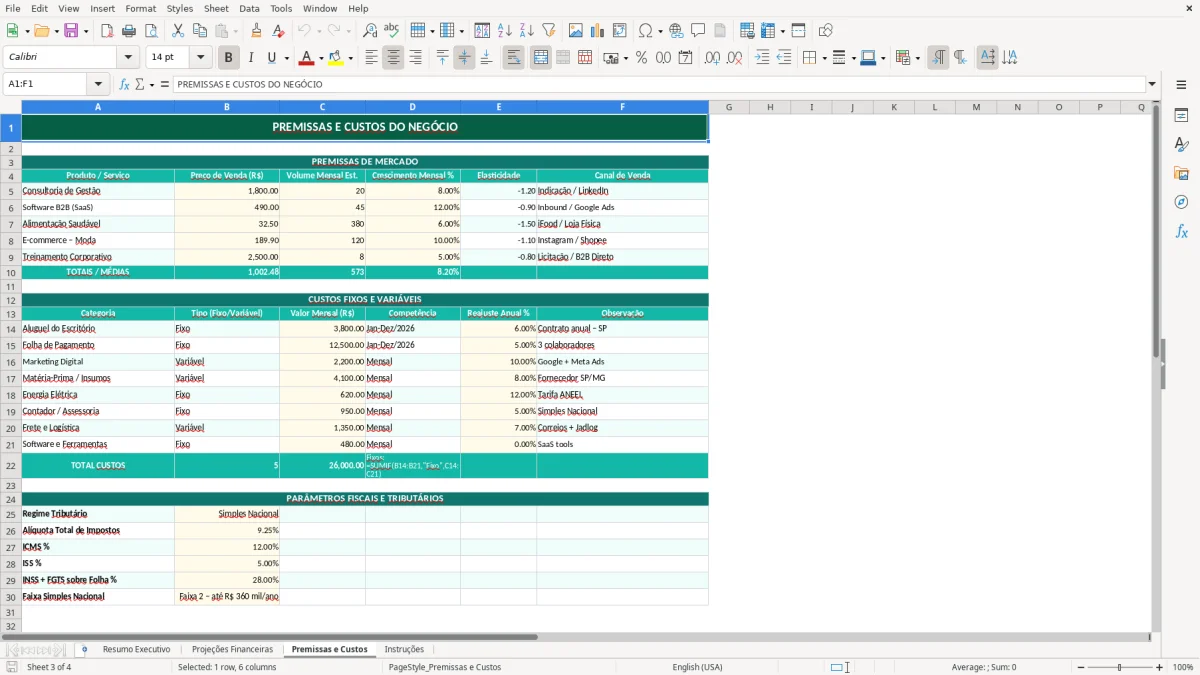Open the Font Name dropdown arrow
This screenshot has width=1200, height=675.
click(x=127, y=58)
